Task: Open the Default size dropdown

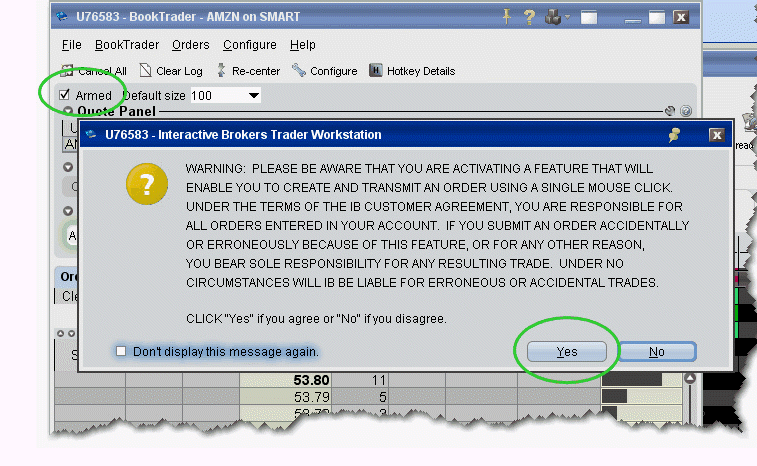Action: (x=254, y=96)
